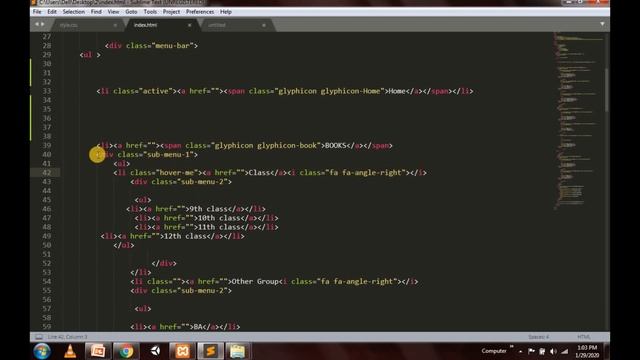Image resolution: width=640 pixels, height=360 pixels.
Task: Toggle side bar icon in status bar
Action: coord(39,337)
